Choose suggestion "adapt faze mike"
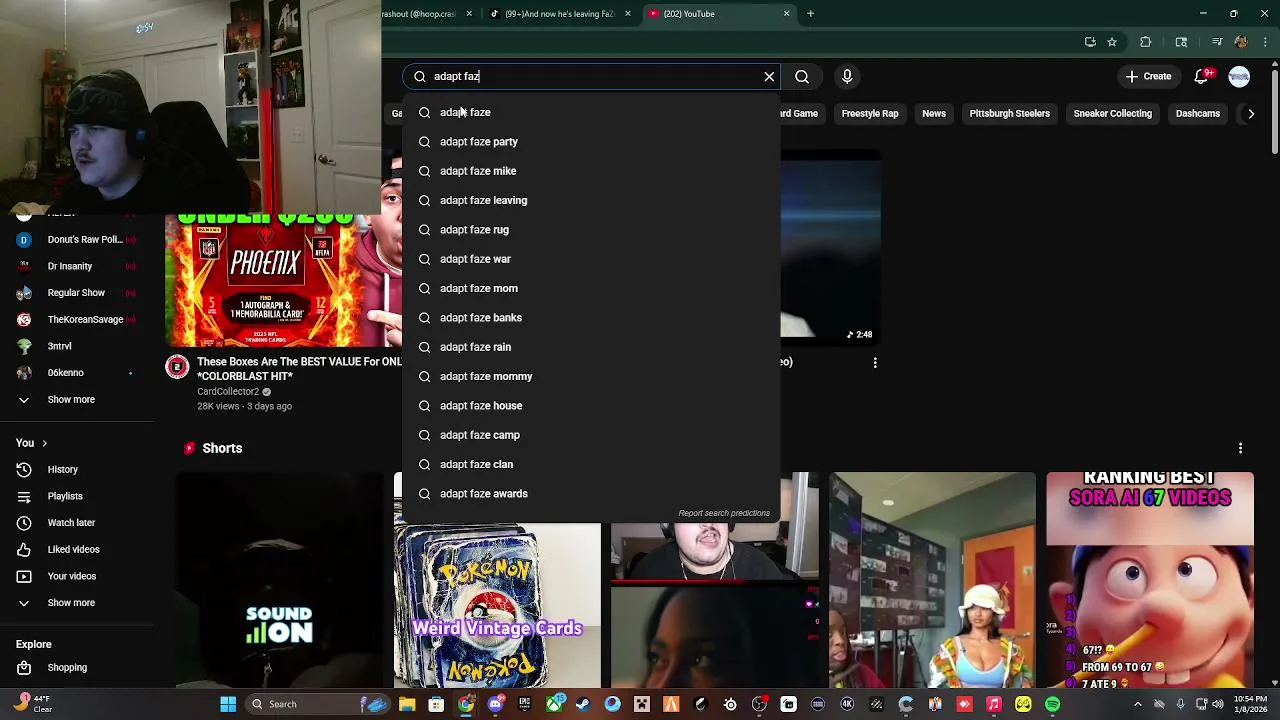The width and height of the screenshot is (1280, 720). point(591,171)
